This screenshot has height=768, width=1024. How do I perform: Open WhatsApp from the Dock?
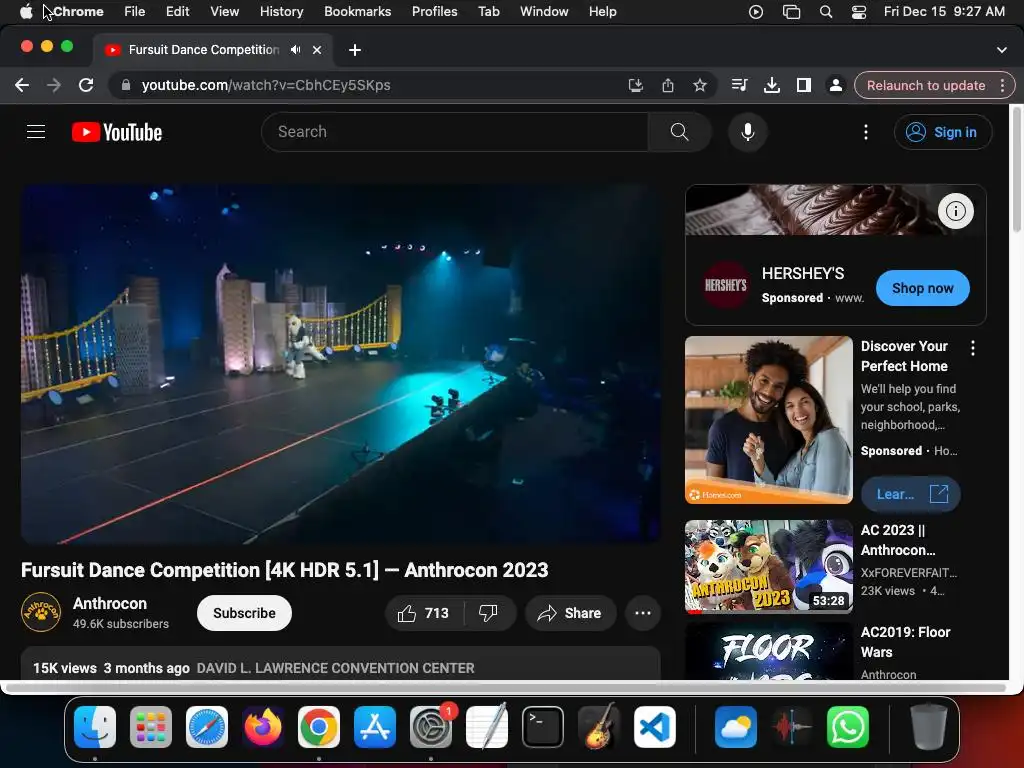pyautogui.click(x=848, y=727)
